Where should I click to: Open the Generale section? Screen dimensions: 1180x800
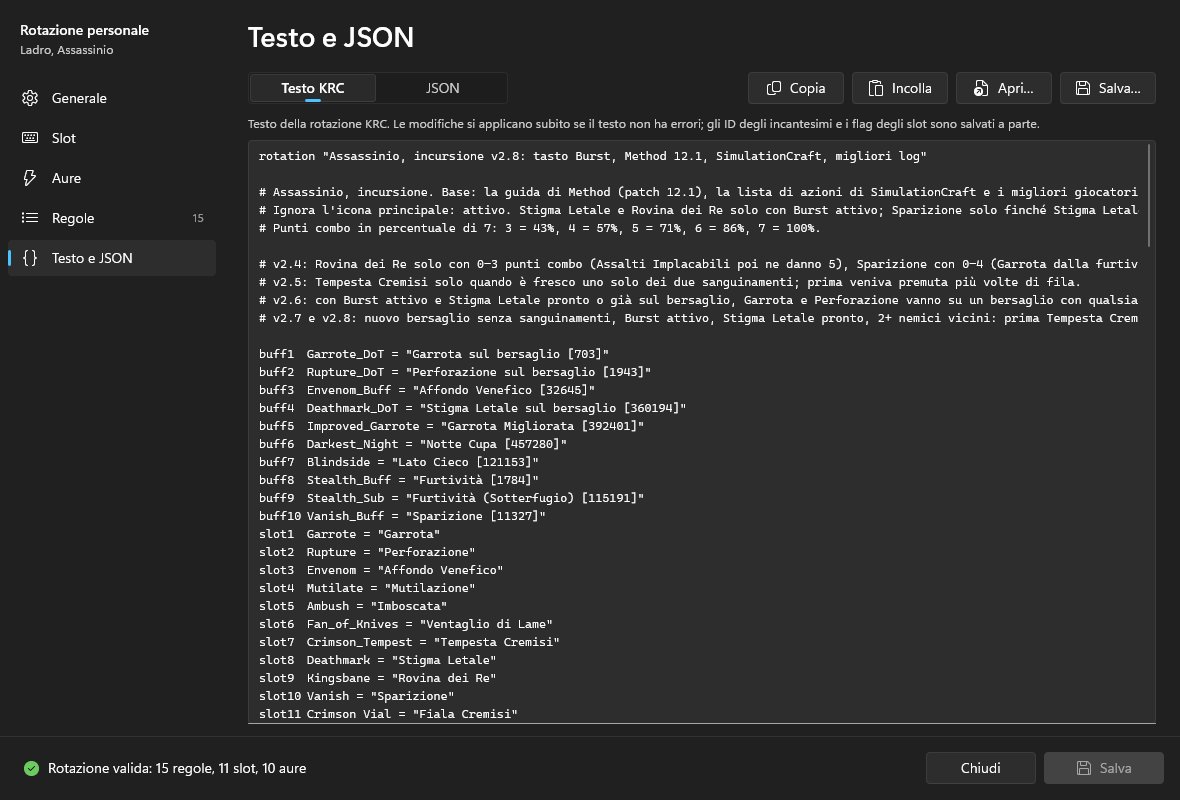[x=112, y=98]
